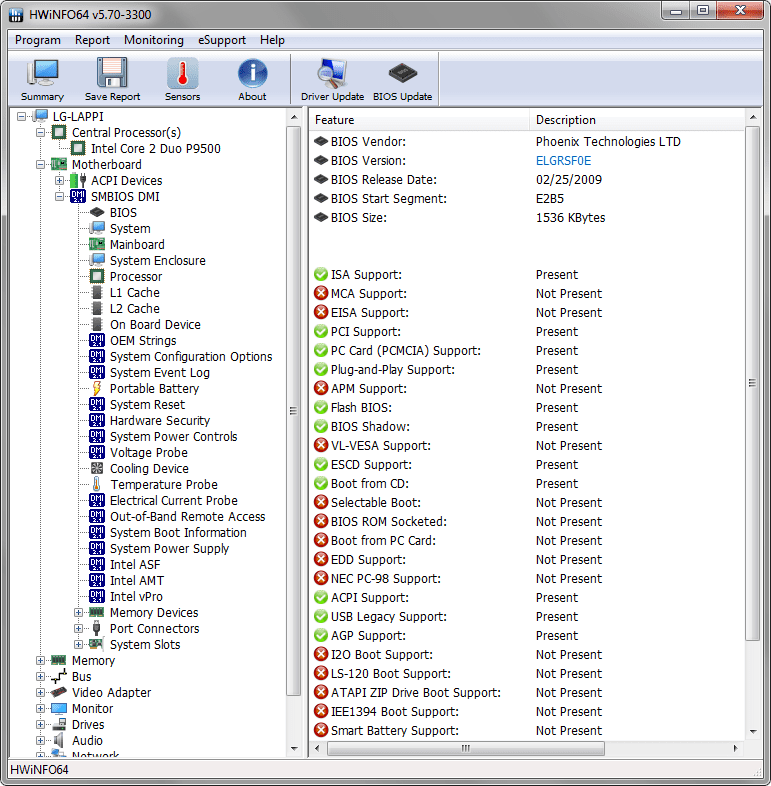Expand System Slots node
Screen dimensions: 771x786
tap(79, 645)
